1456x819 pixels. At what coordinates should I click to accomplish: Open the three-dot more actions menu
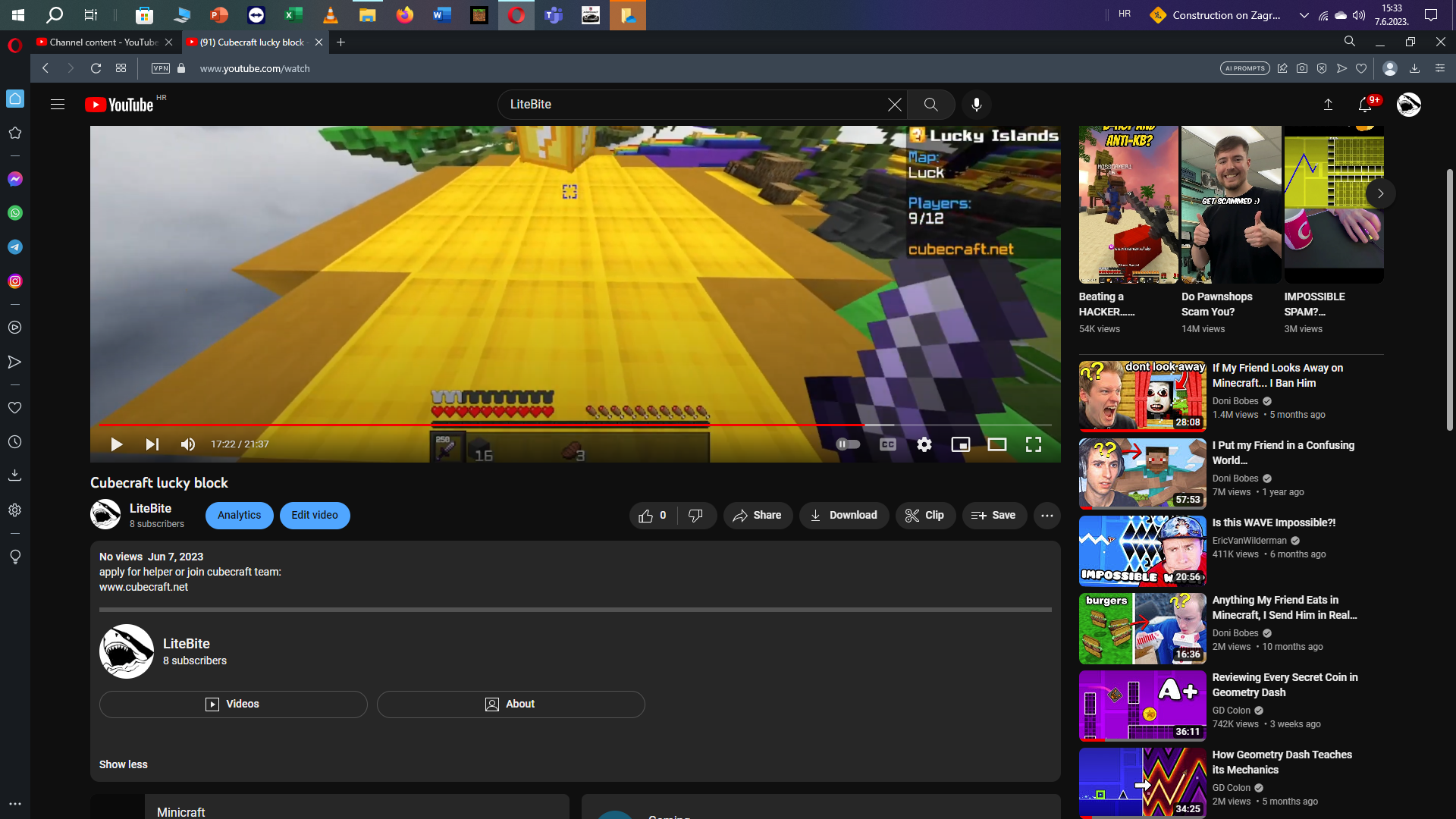coord(1047,516)
